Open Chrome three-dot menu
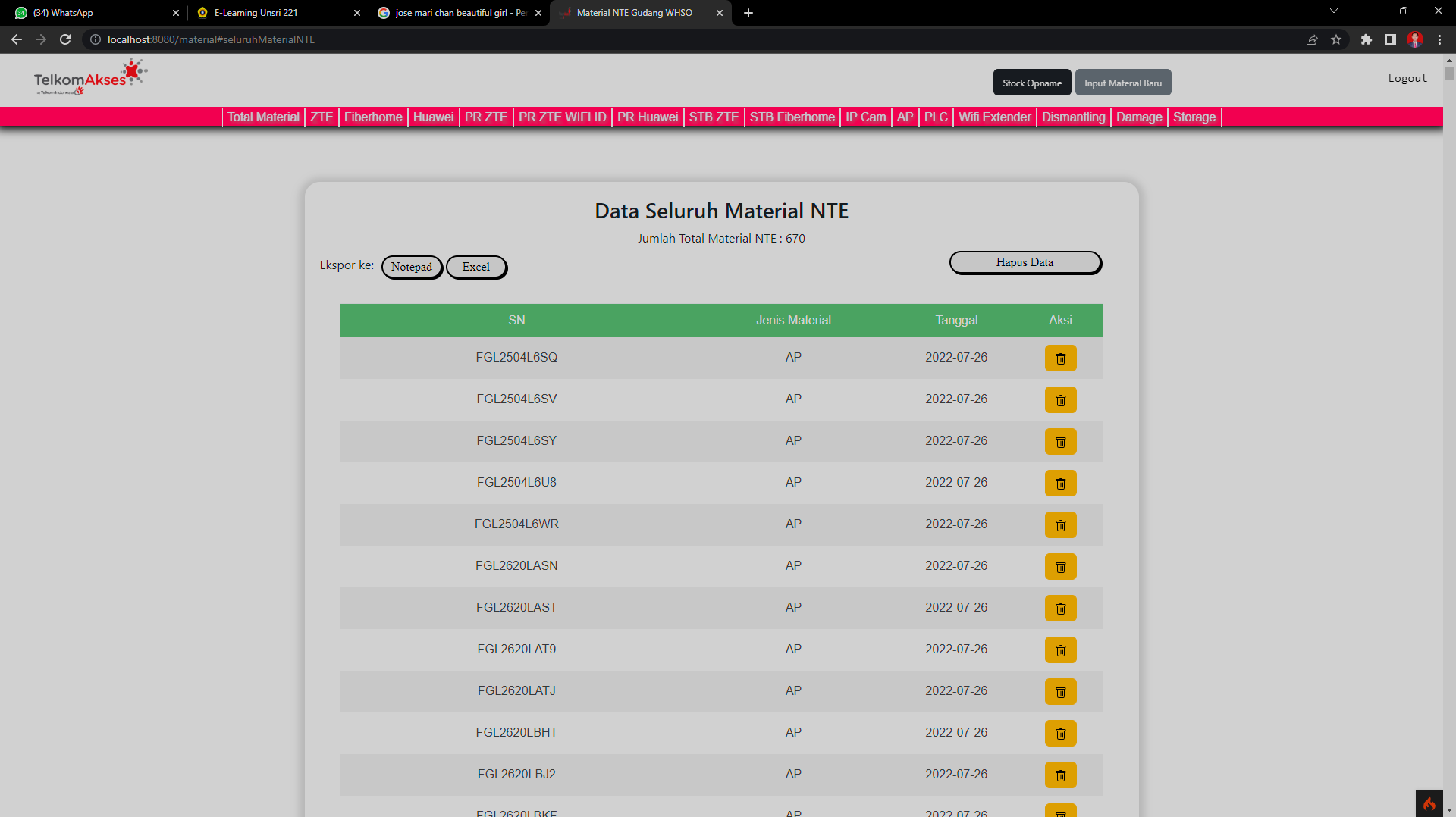 point(1439,39)
